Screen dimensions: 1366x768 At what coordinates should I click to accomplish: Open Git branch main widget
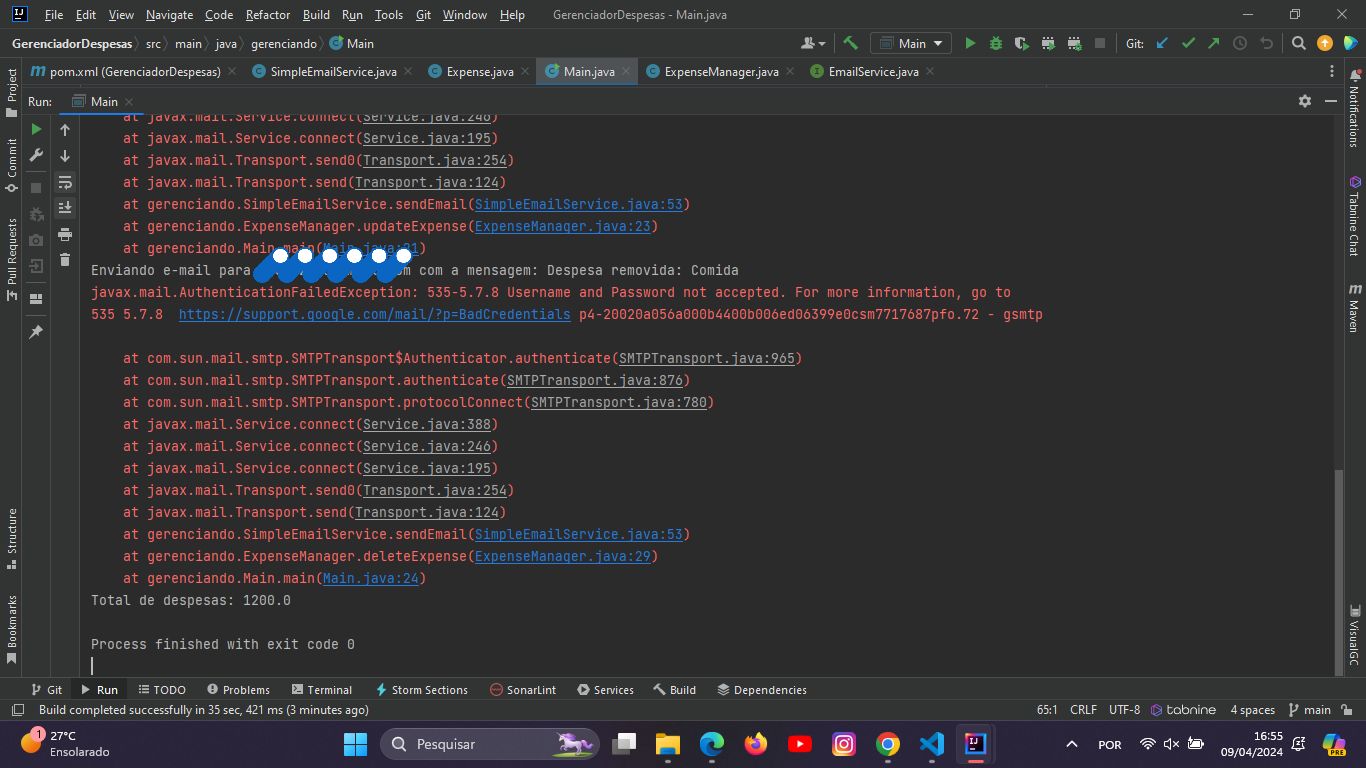(1310, 710)
